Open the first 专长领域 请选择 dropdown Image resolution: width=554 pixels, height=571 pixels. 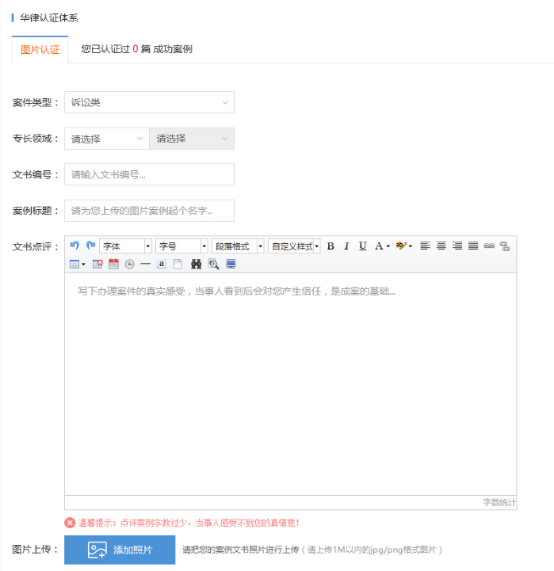click(107, 139)
